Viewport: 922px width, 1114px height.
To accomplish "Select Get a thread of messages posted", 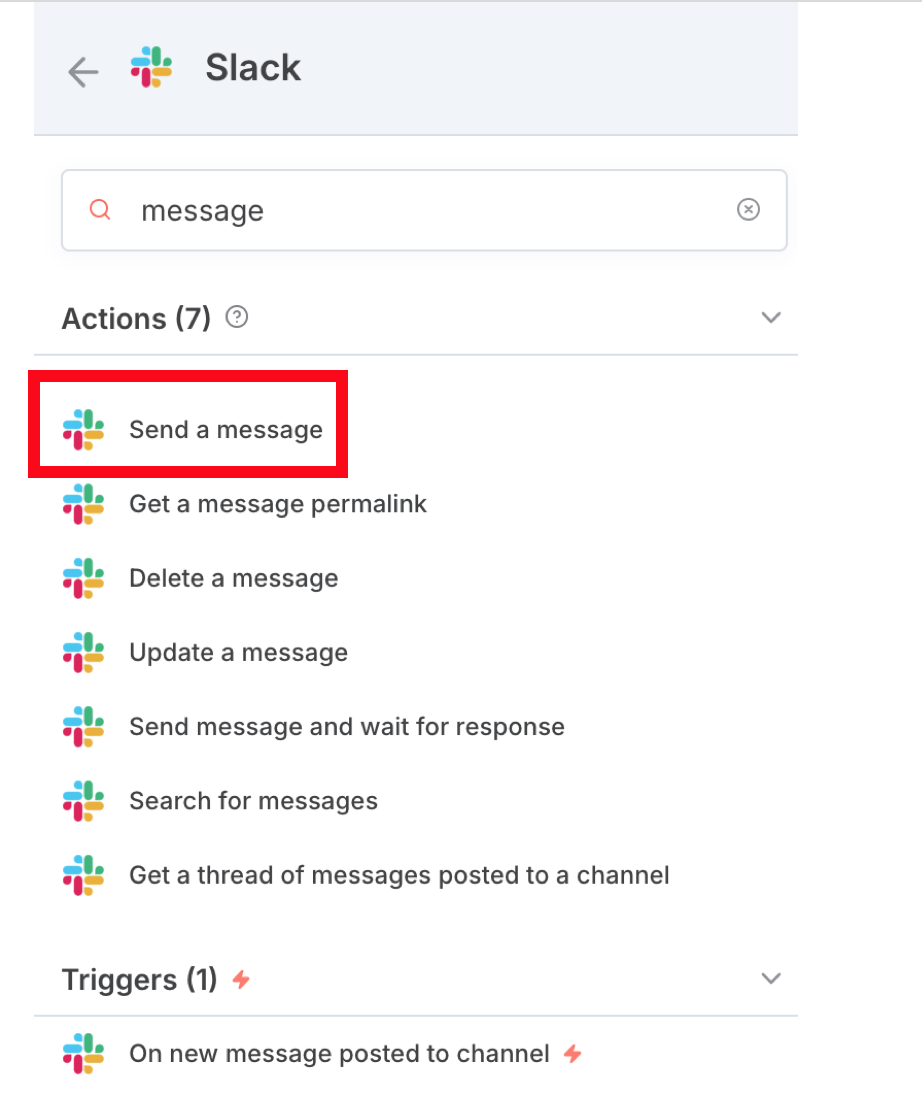I will tap(399, 875).
